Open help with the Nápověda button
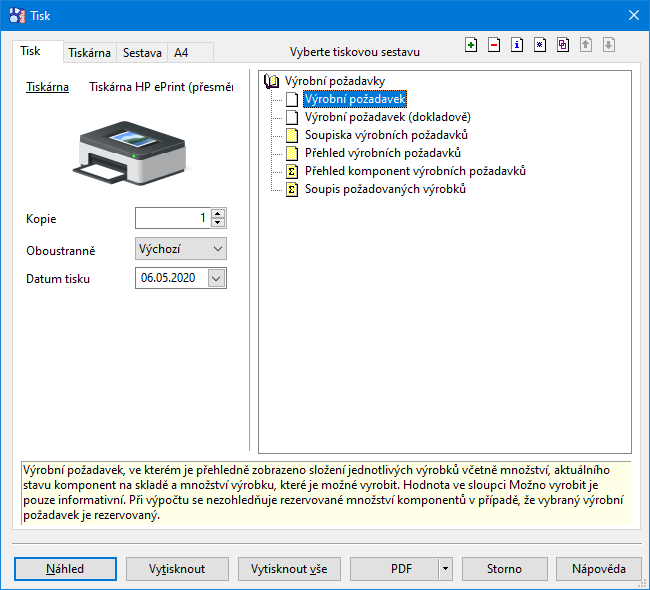Image resolution: width=650 pixels, height=590 pixels. [599, 569]
